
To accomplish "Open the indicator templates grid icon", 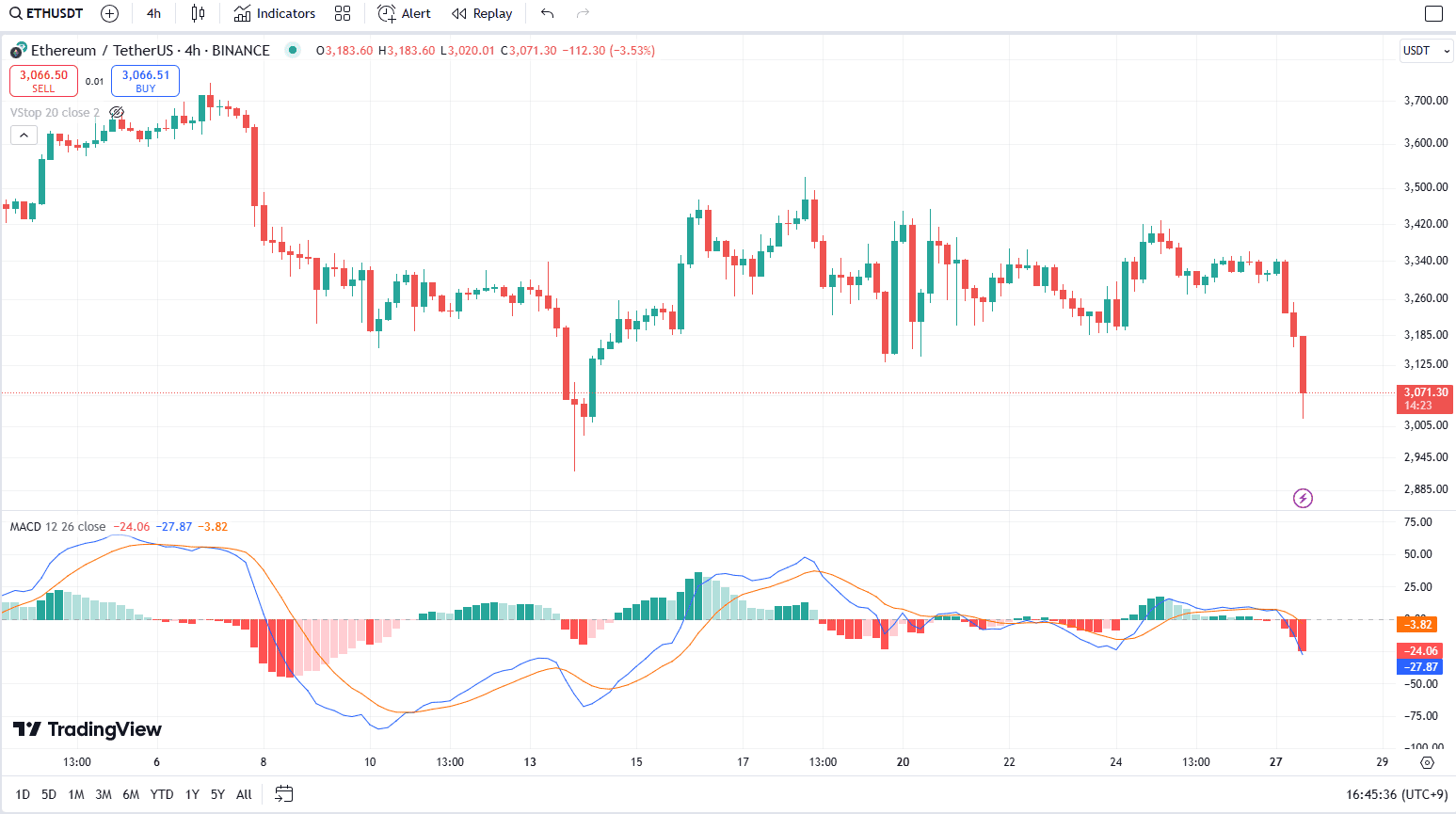I will pos(343,13).
